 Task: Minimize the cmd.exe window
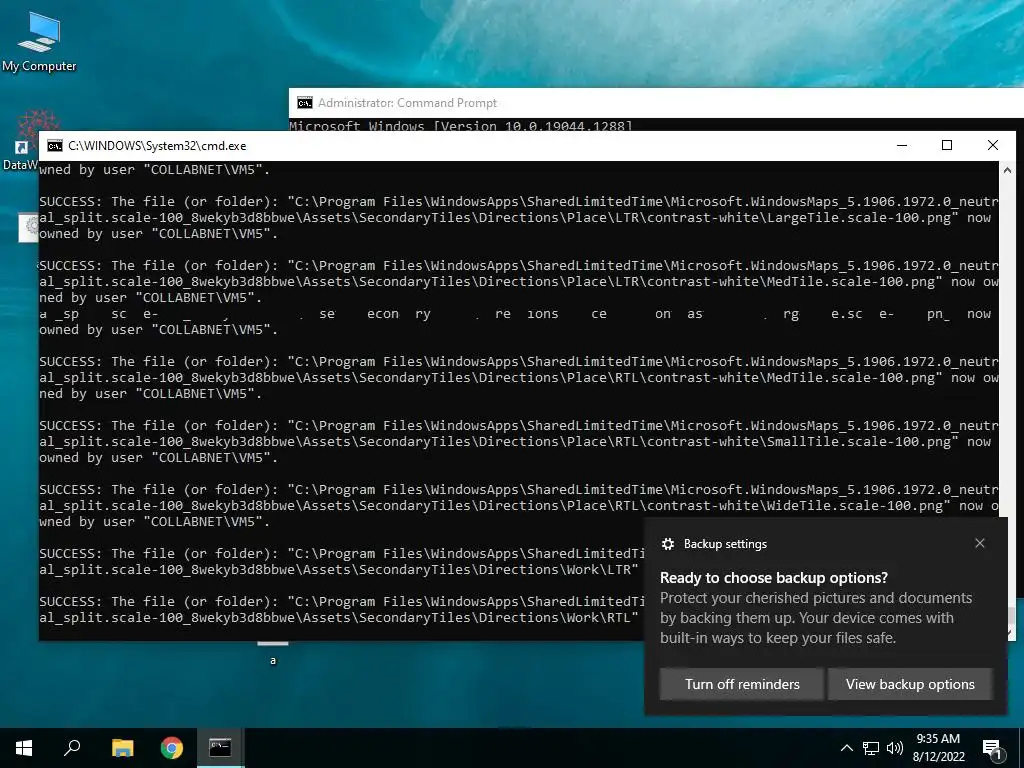click(x=902, y=146)
